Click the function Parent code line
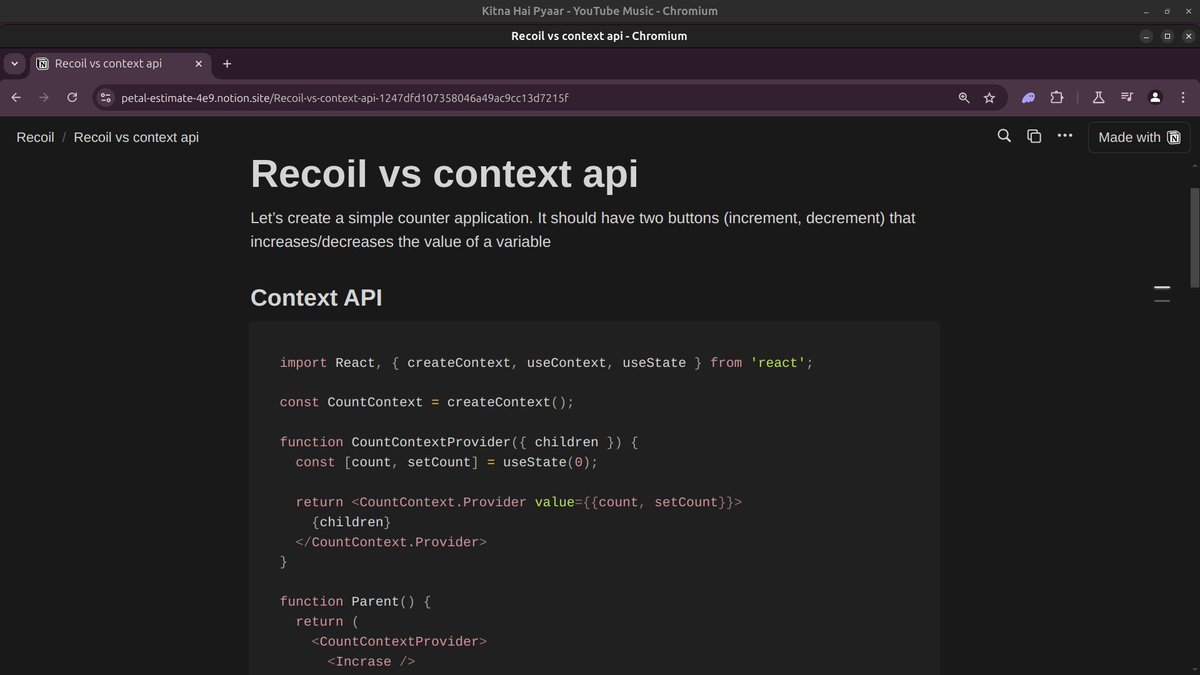 pos(355,602)
